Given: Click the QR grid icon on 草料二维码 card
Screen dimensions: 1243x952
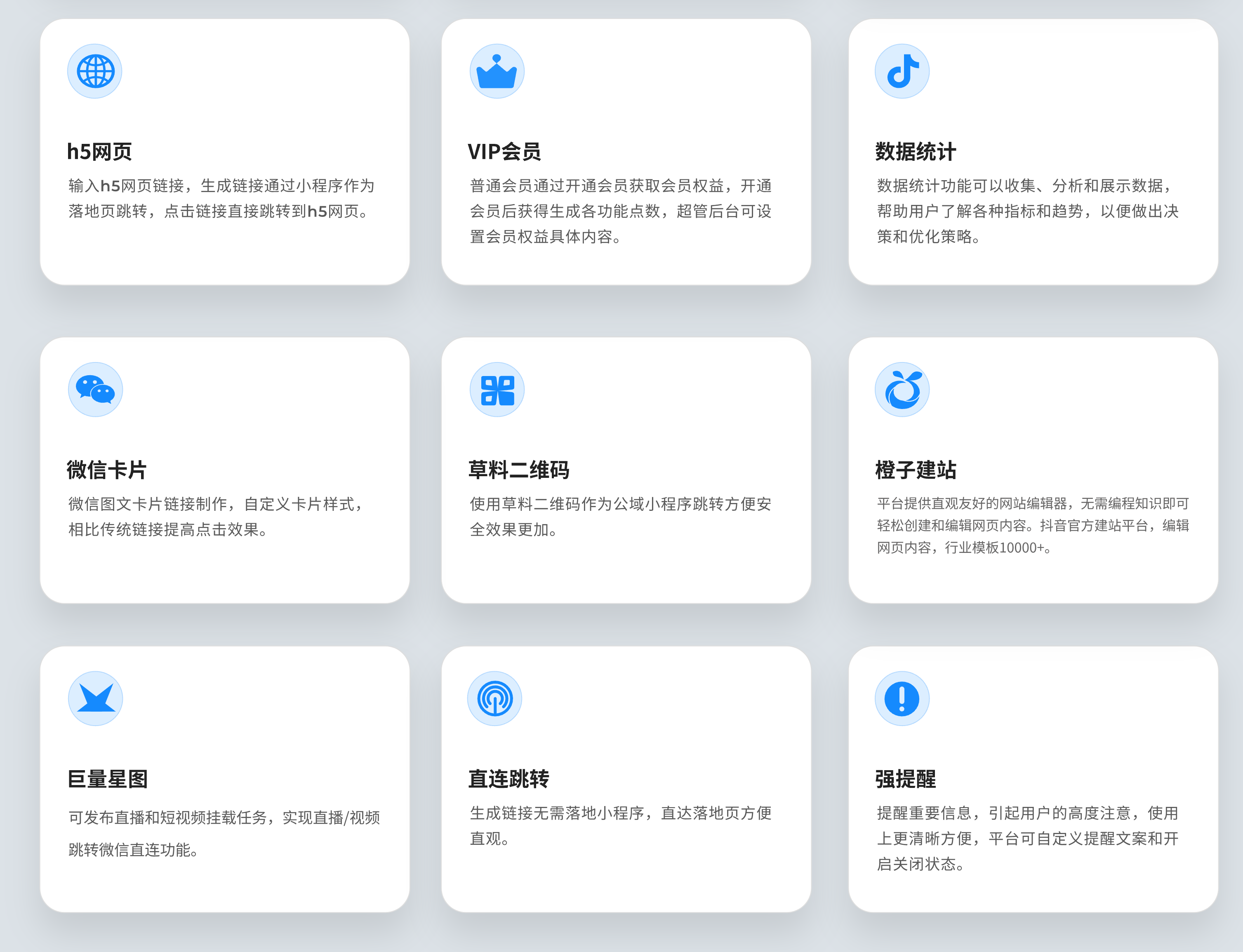Looking at the screenshot, I should 497,389.
